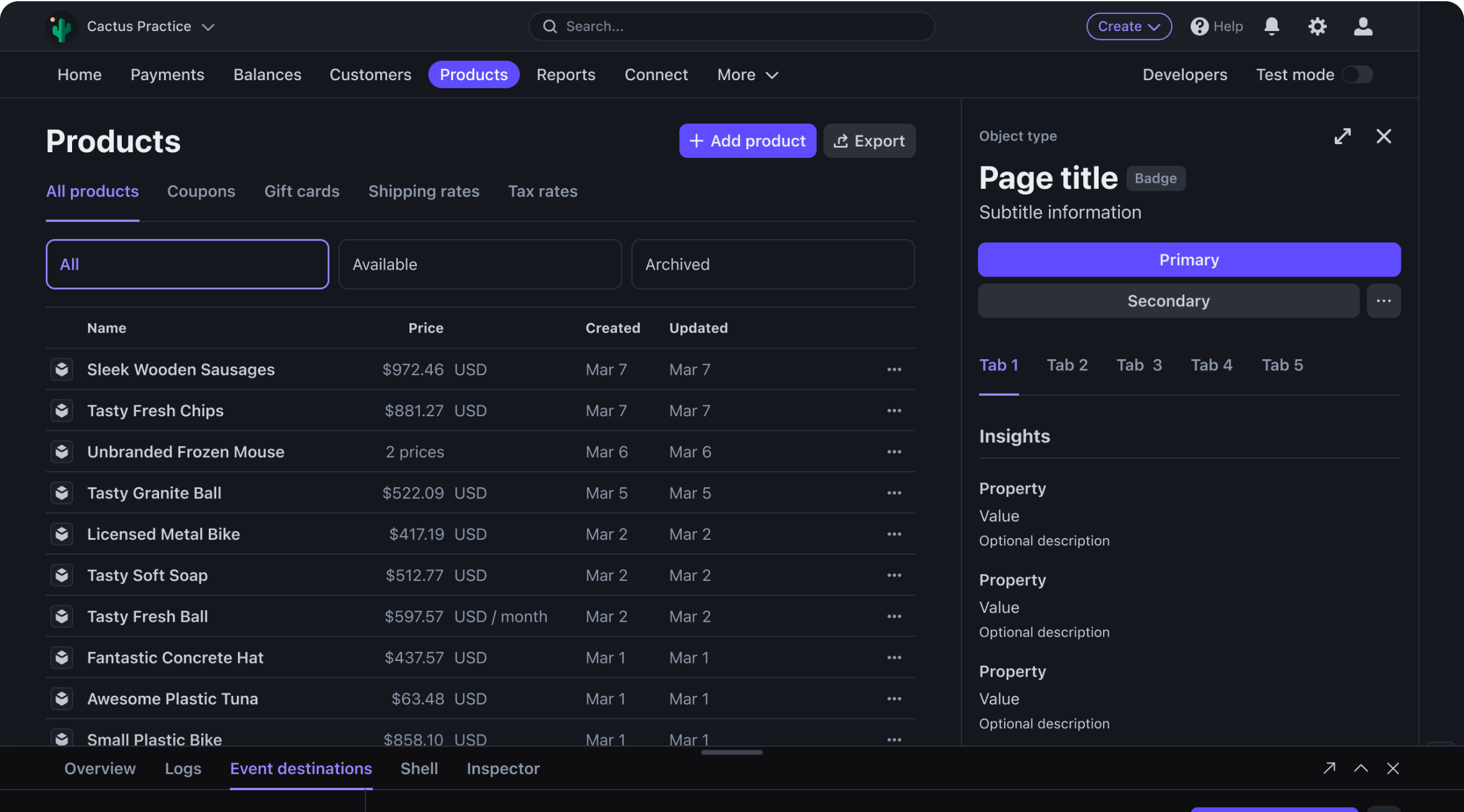This screenshot has width=1464, height=812.
Task: Select the Available filter option
Action: 480,264
